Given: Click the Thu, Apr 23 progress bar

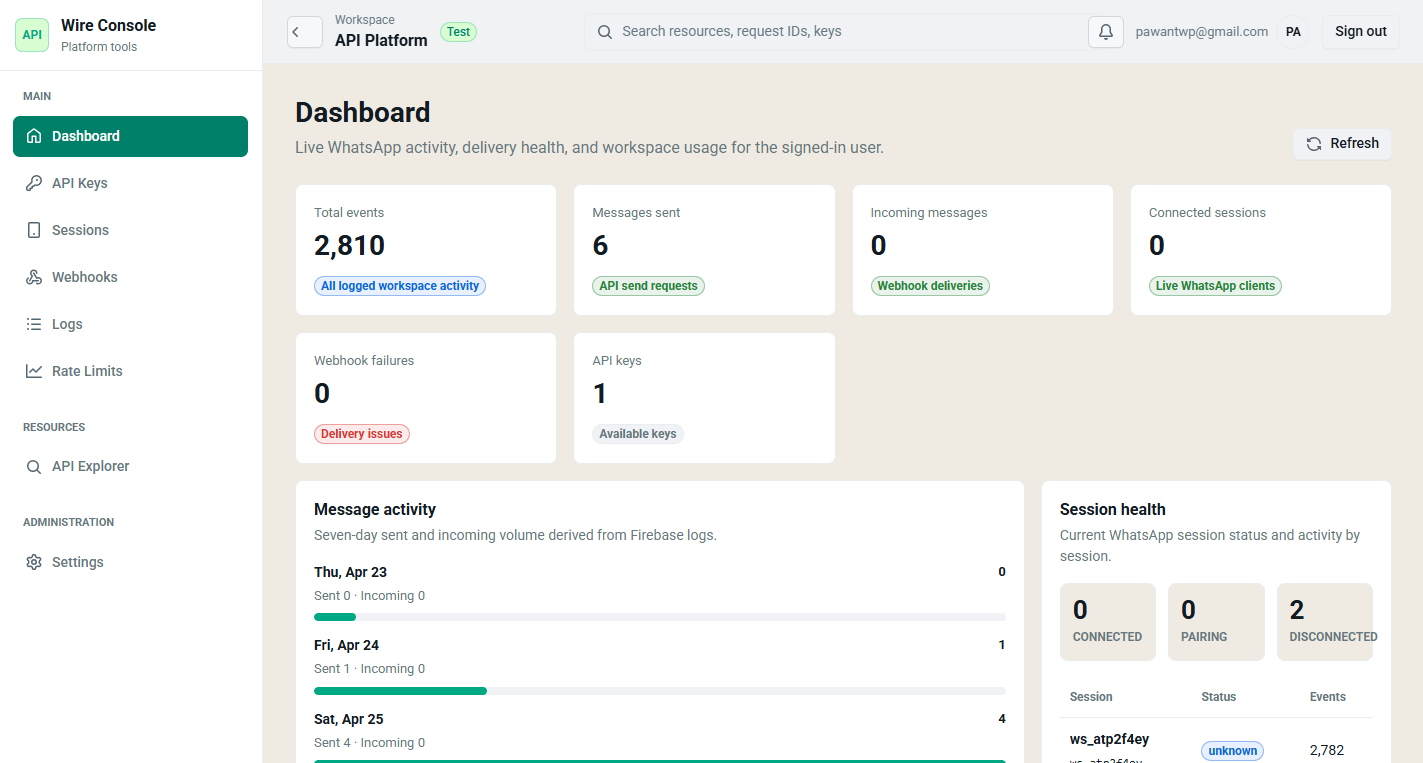Looking at the screenshot, I should tap(660, 617).
